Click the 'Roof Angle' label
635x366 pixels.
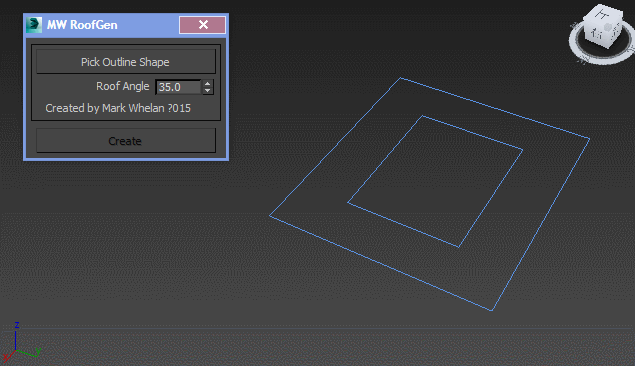(x=122, y=86)
